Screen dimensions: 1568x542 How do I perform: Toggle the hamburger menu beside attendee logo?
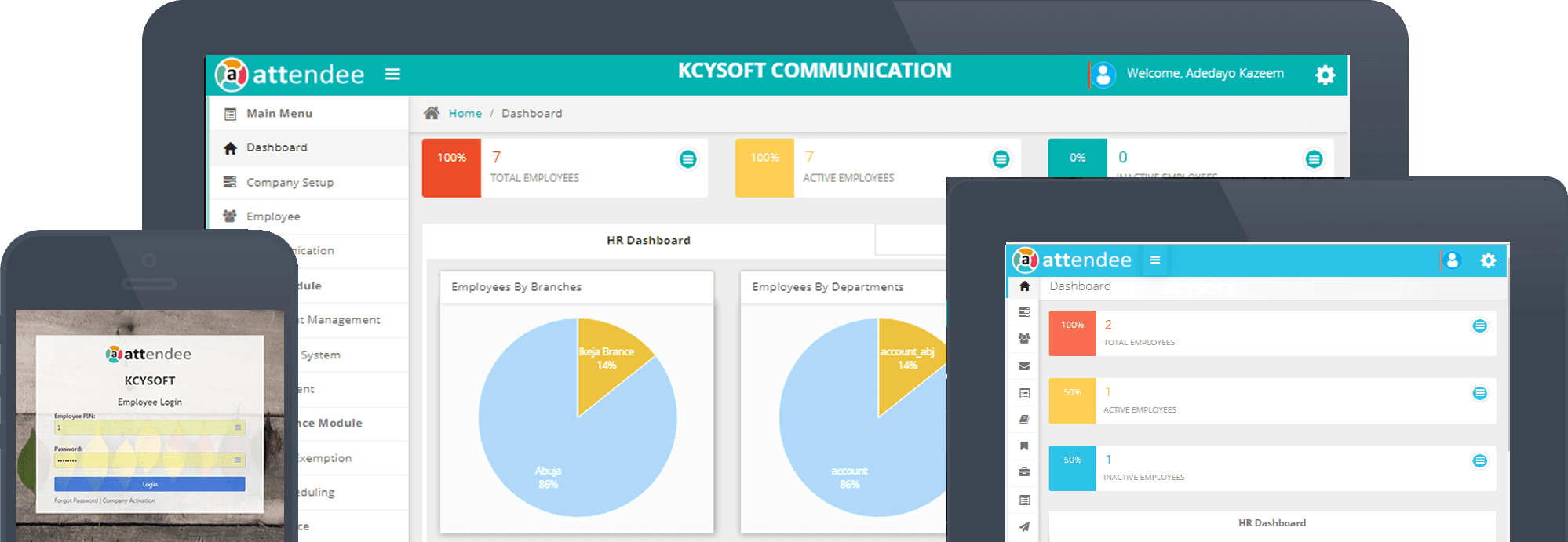pos(392,74)
